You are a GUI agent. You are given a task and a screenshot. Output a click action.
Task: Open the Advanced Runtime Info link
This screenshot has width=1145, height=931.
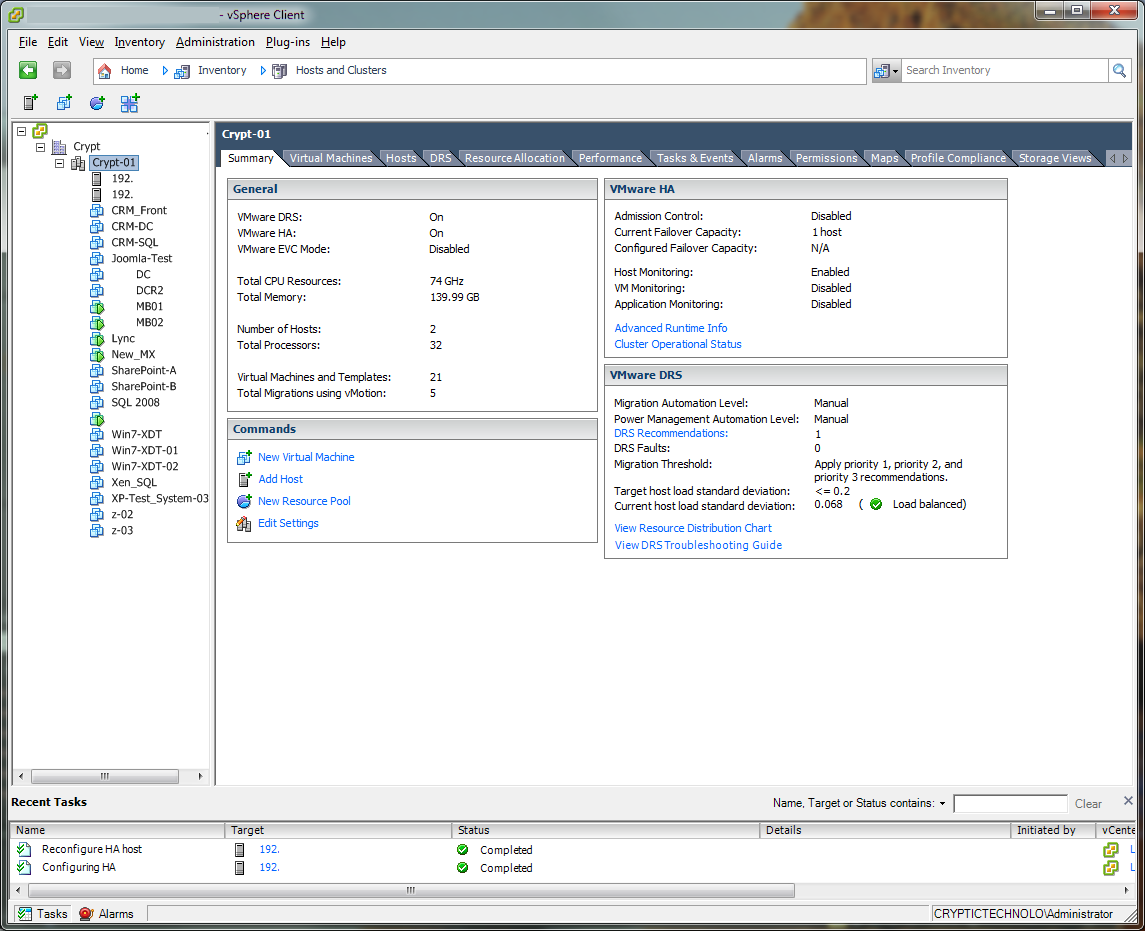[x=670, y=329]
